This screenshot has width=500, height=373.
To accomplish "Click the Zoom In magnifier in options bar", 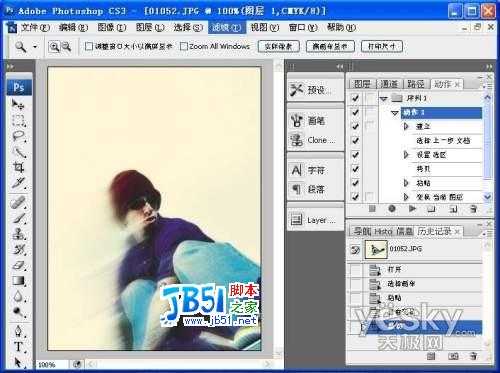I will tap(54, 47).
